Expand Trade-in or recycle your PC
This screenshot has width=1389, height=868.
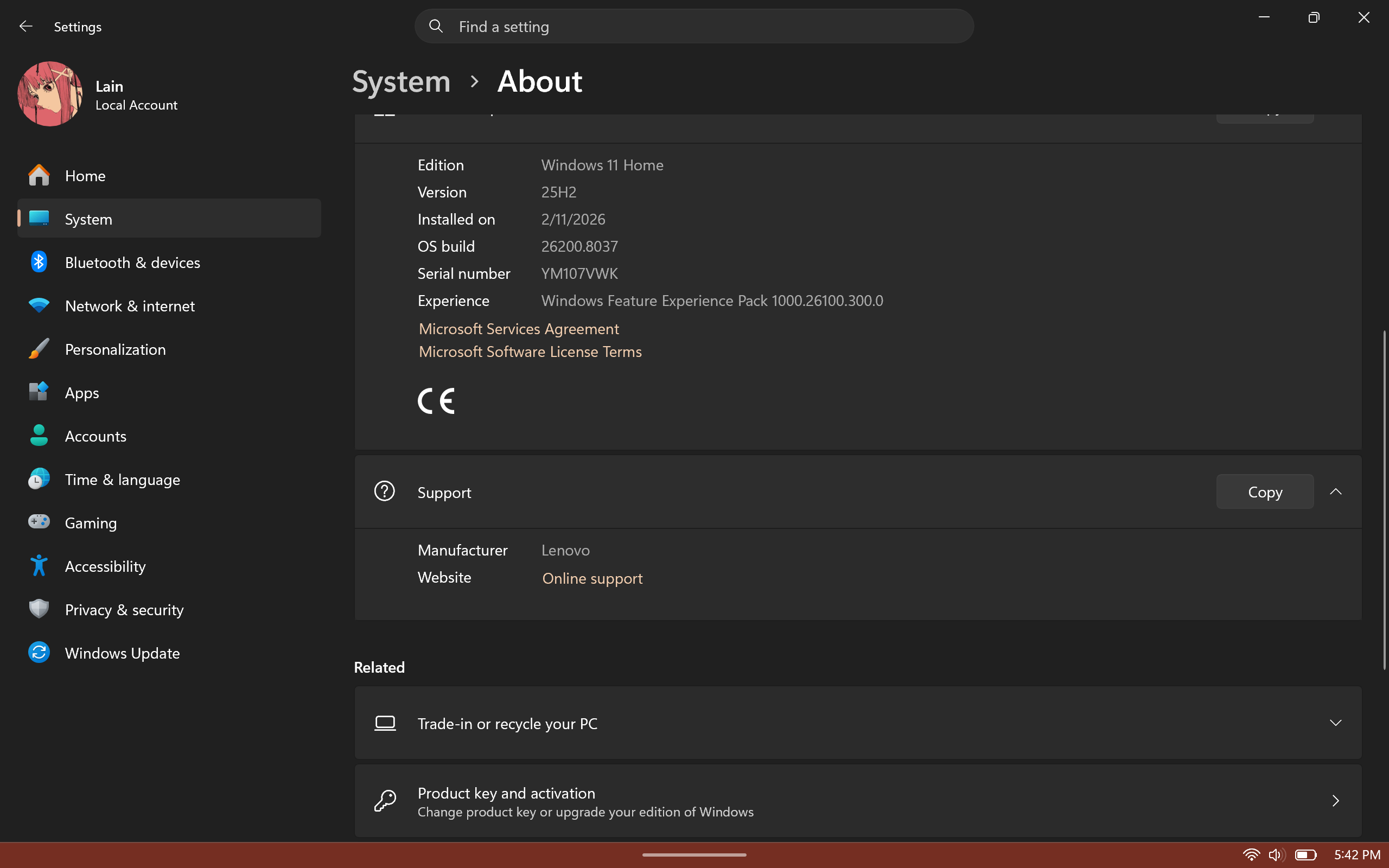tap(1336, 723)
